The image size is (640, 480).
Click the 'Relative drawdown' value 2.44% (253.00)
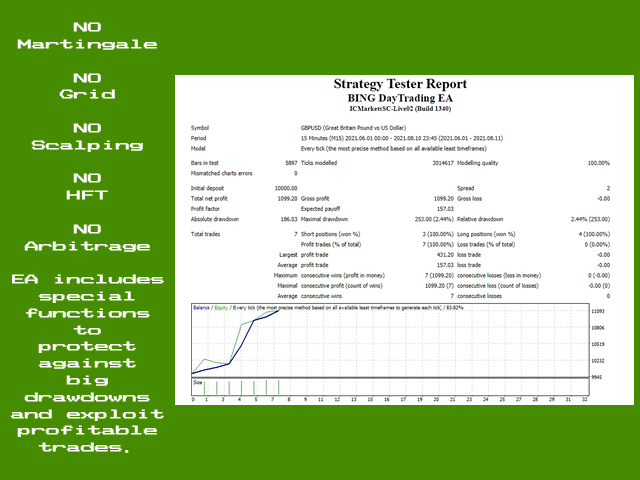click(x=590, y=219)
